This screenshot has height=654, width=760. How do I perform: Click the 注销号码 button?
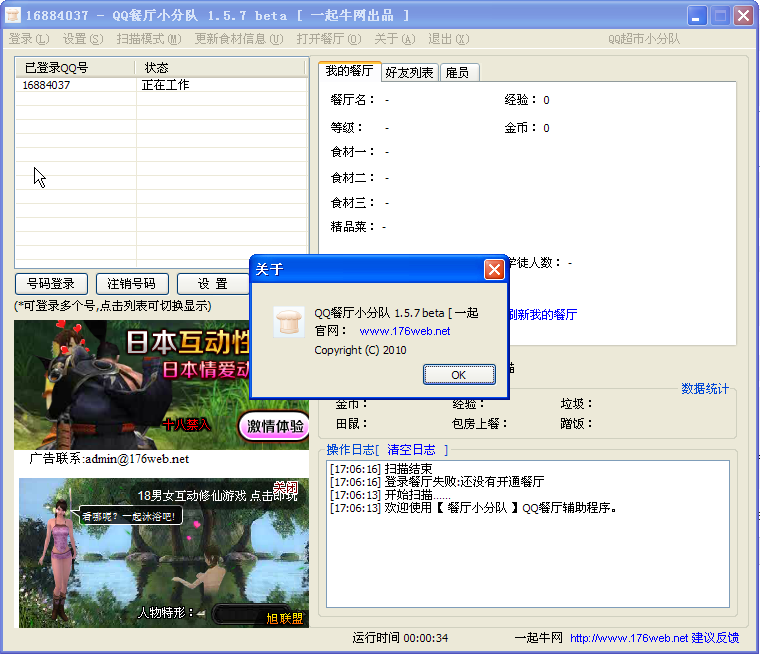pyautogui.click(x=132, y=284)
